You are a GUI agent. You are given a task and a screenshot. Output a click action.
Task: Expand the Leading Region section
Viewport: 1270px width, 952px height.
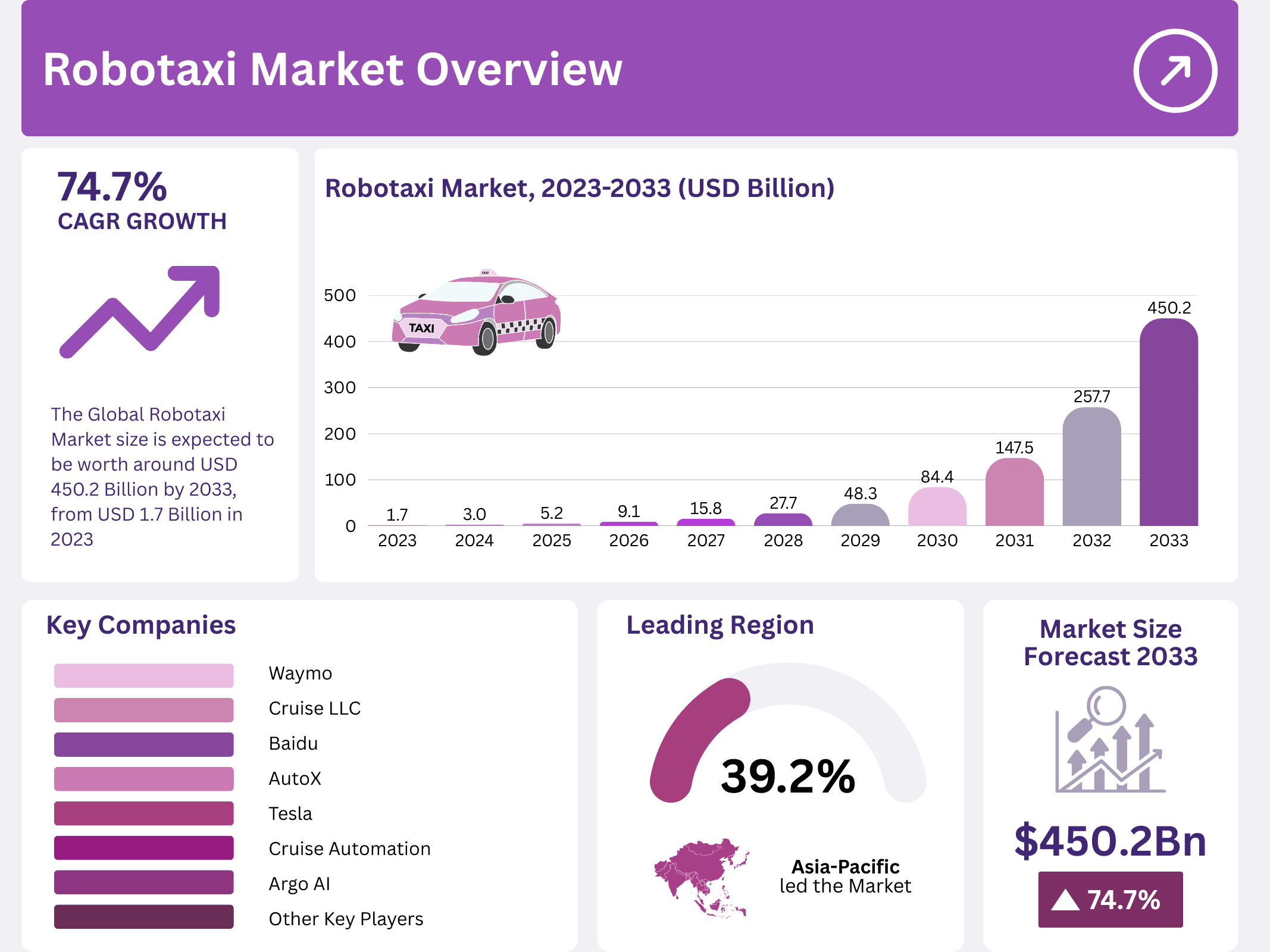point(720,625)
